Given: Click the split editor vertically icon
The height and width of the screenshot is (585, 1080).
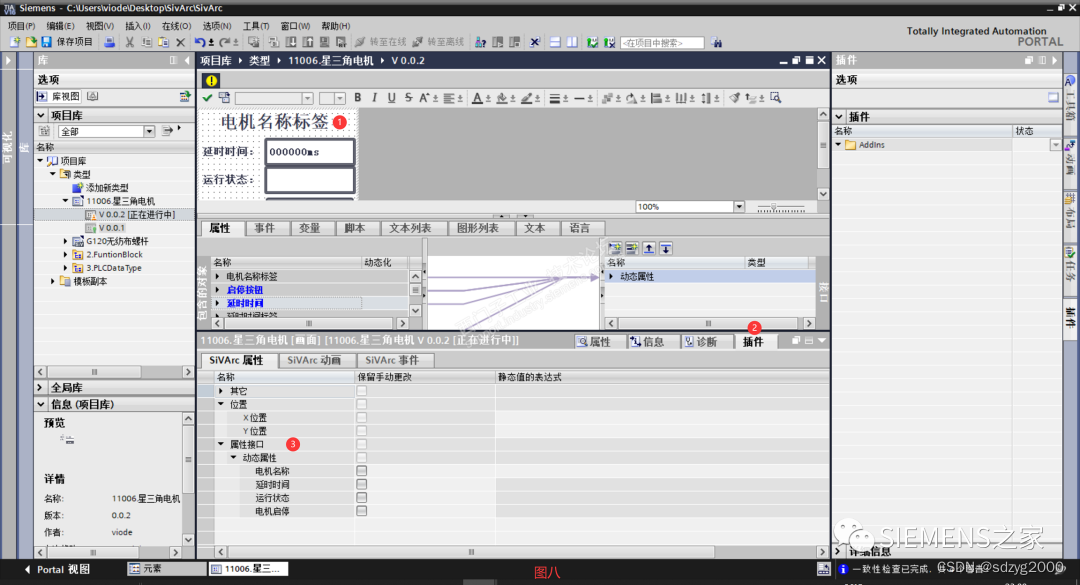Looking at the screenshot, I should click(572, 42).
